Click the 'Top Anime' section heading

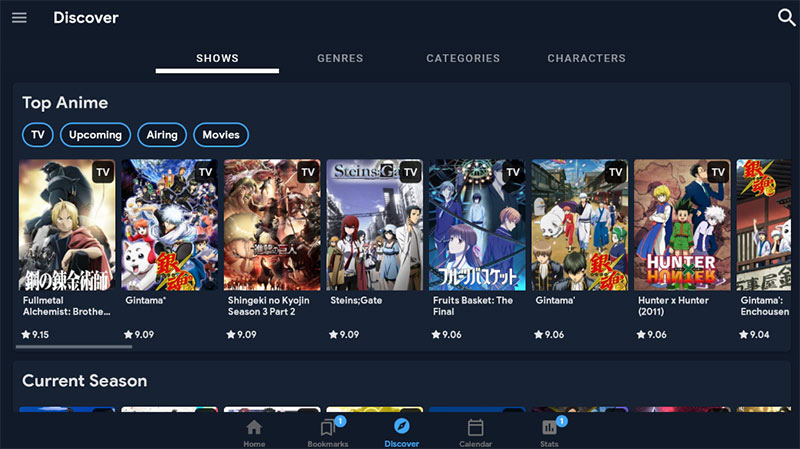point(65,103)
